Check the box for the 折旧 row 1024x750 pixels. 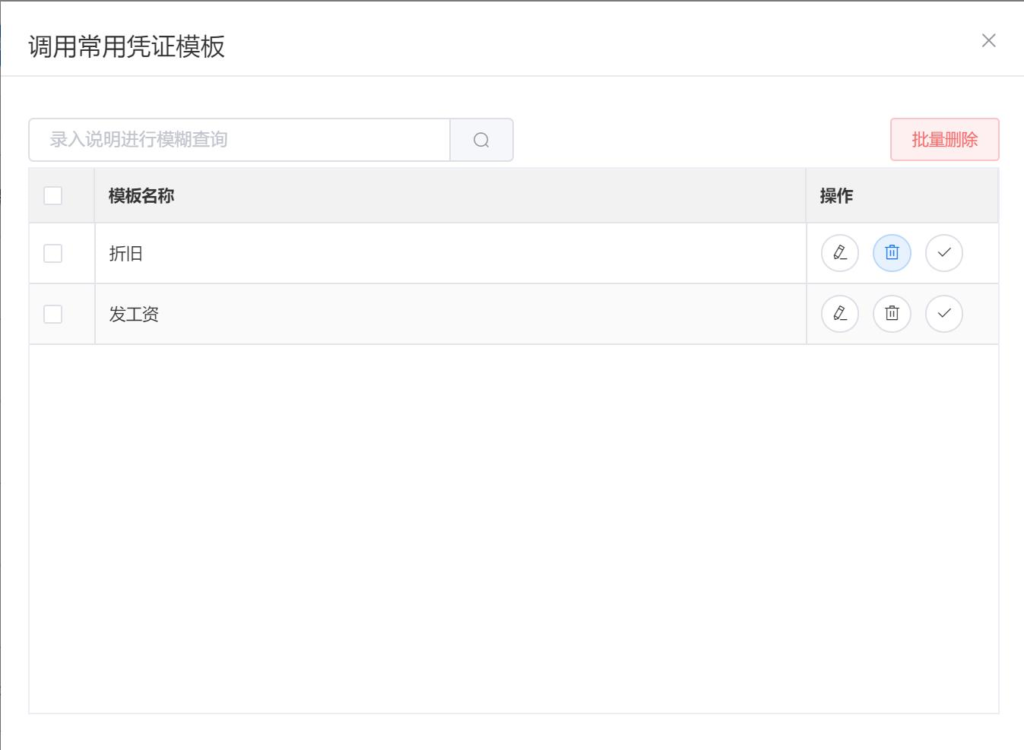(x=53, y=253)
